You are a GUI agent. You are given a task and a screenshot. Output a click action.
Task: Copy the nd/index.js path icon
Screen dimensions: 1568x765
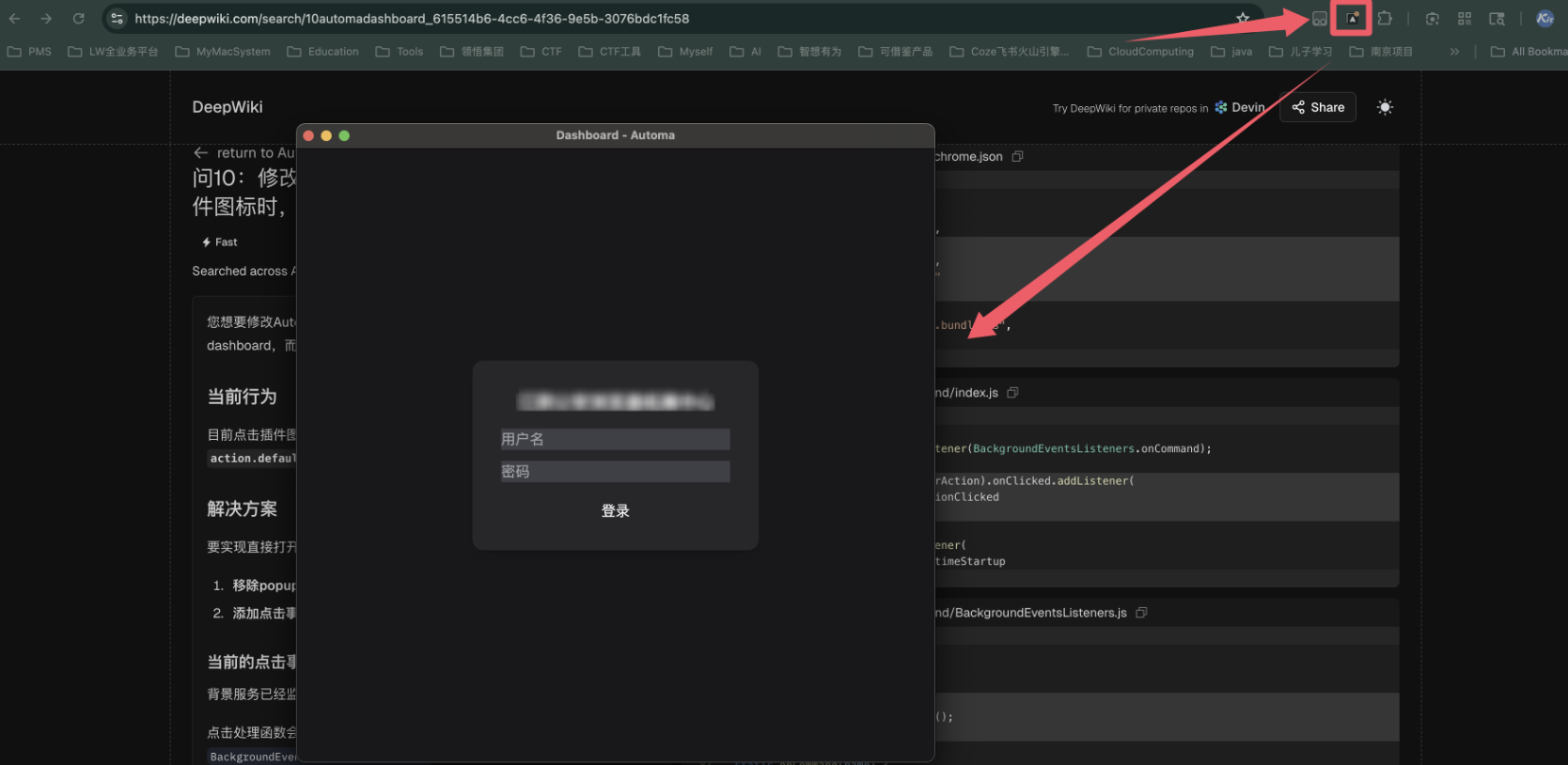(x=1012, y=393)
